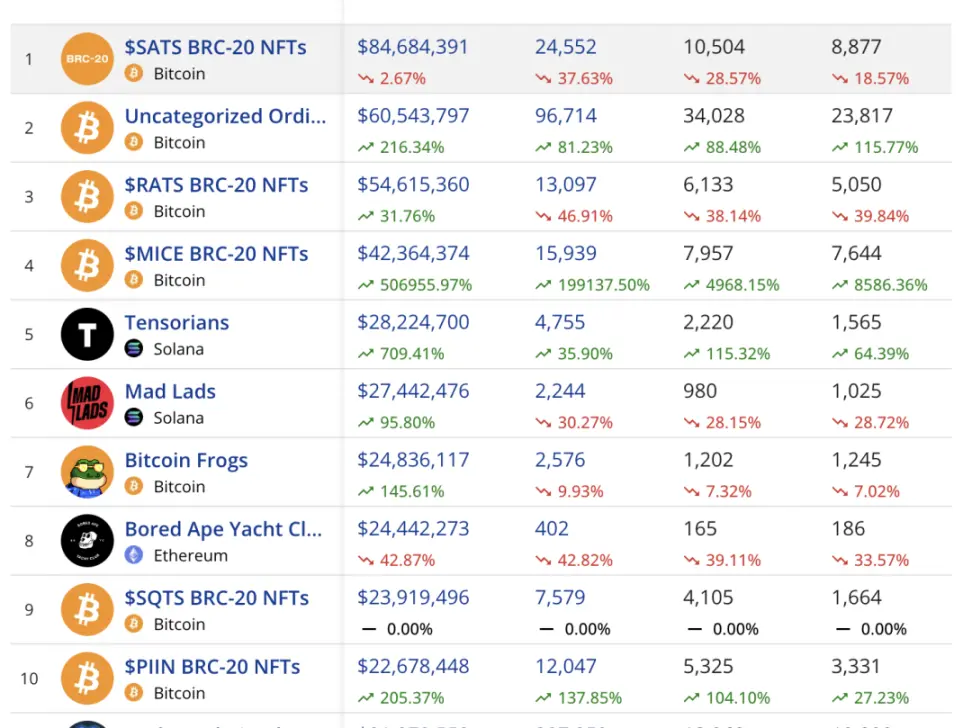Screen dimensions: 972x728
Task: Click the $RATS Bitcoin logo icon
Action: pos(87,196)
